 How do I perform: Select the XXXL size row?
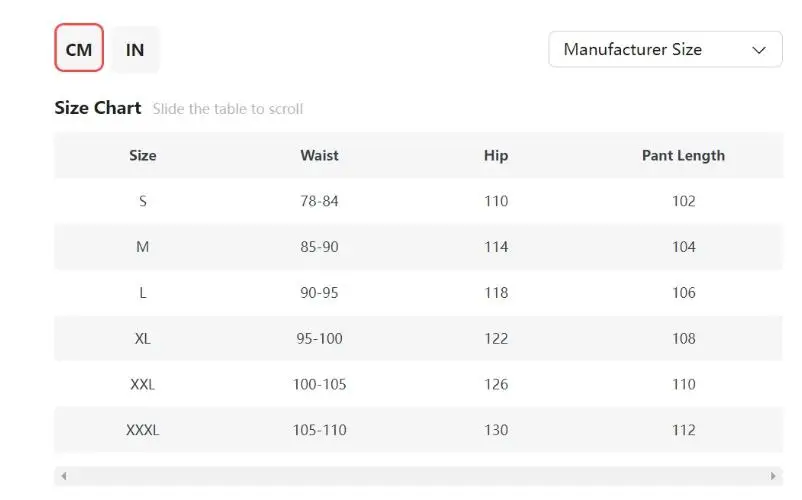pos(143,430)
